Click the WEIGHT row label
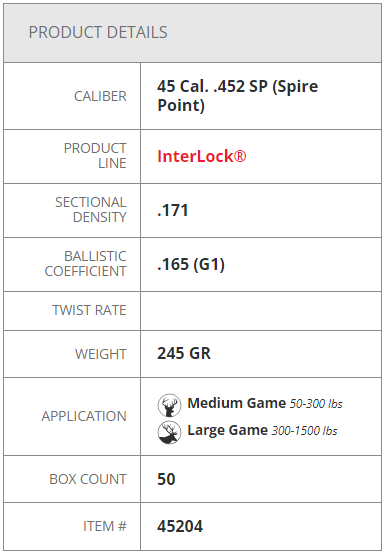Image resolution: width=385 pixels, height=554 pixels. pos(101,354)
